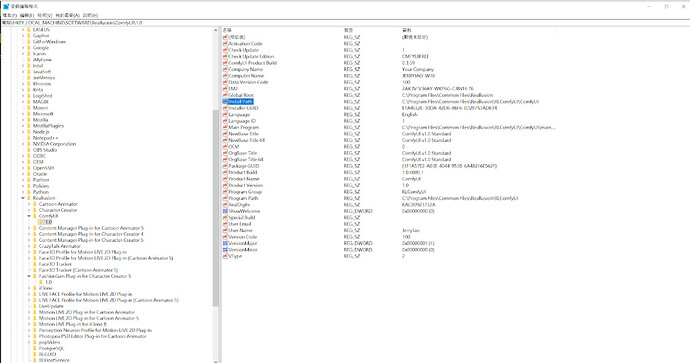Click the folder icon of the ComfyUI key

point(35,216)
